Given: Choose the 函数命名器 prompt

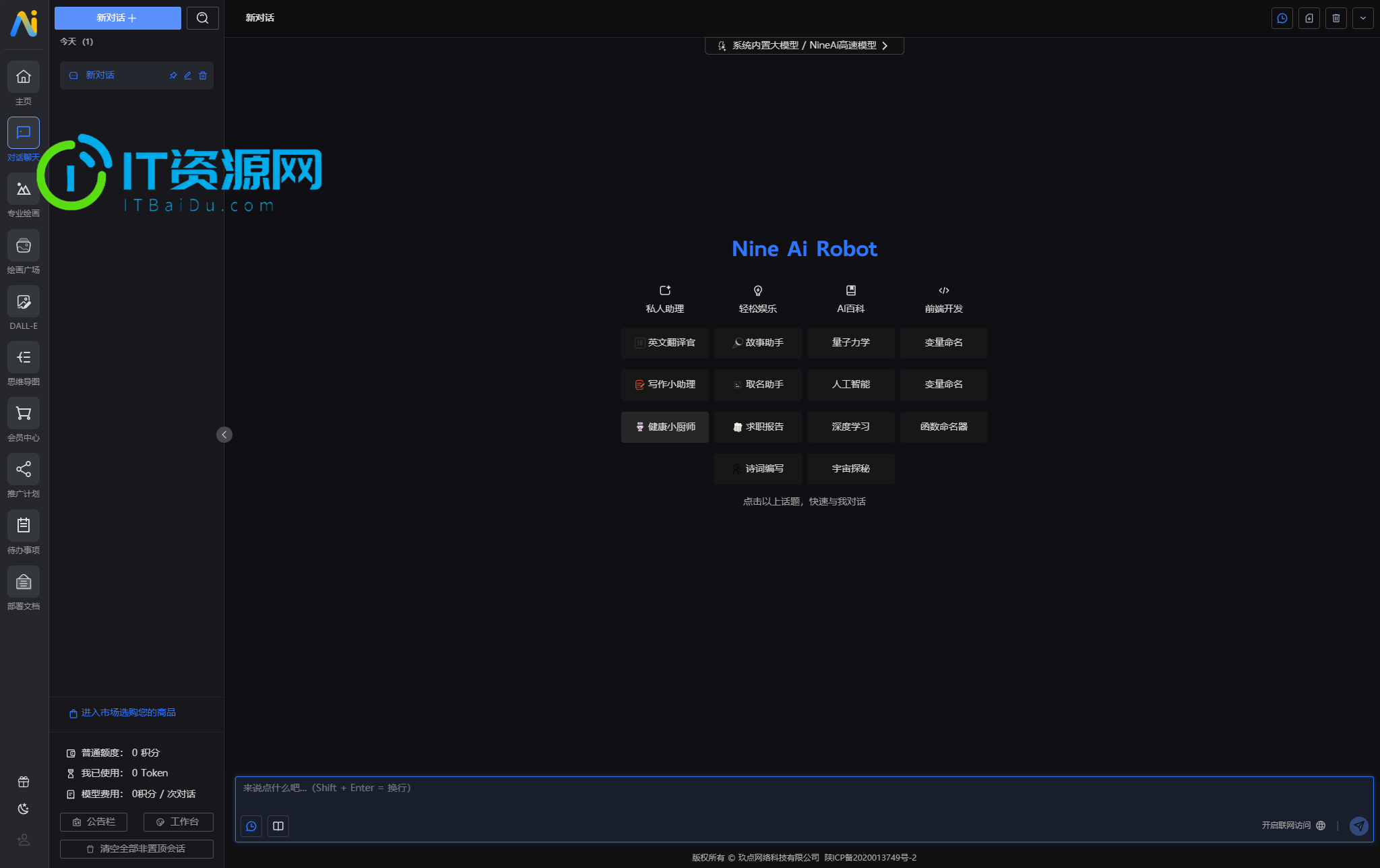Looking at the screenshot, I should 944,427.
